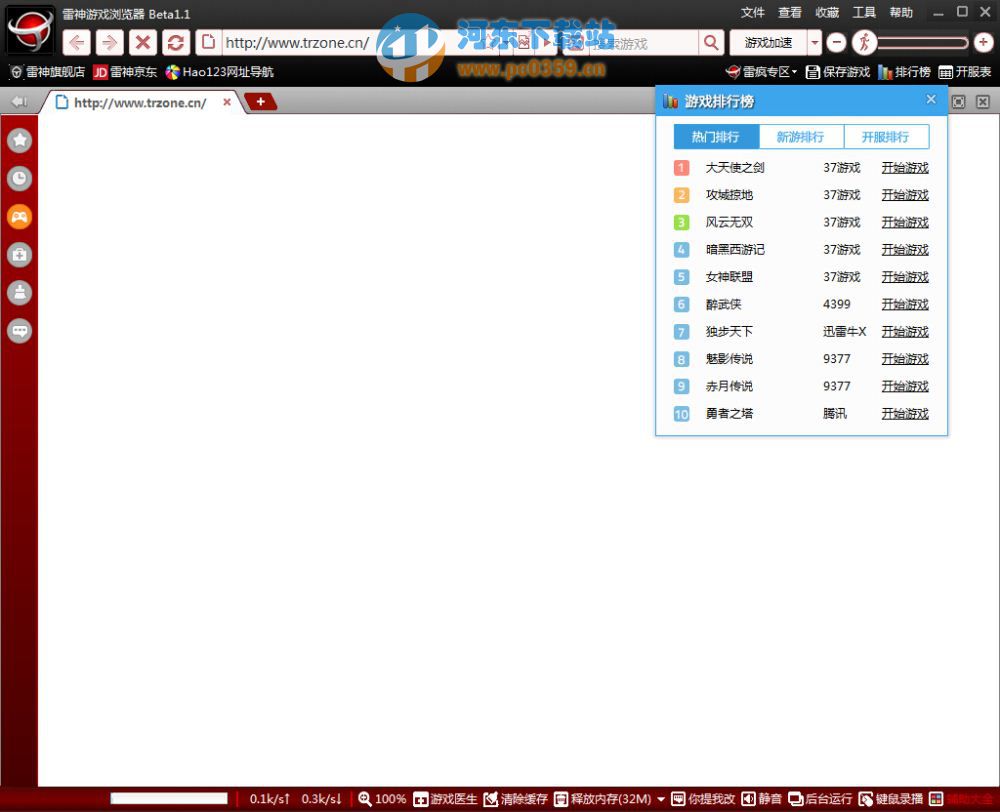This screenshot has width=1000, height=812.
Task: Open the 收藏 menu
Action: 827,13
